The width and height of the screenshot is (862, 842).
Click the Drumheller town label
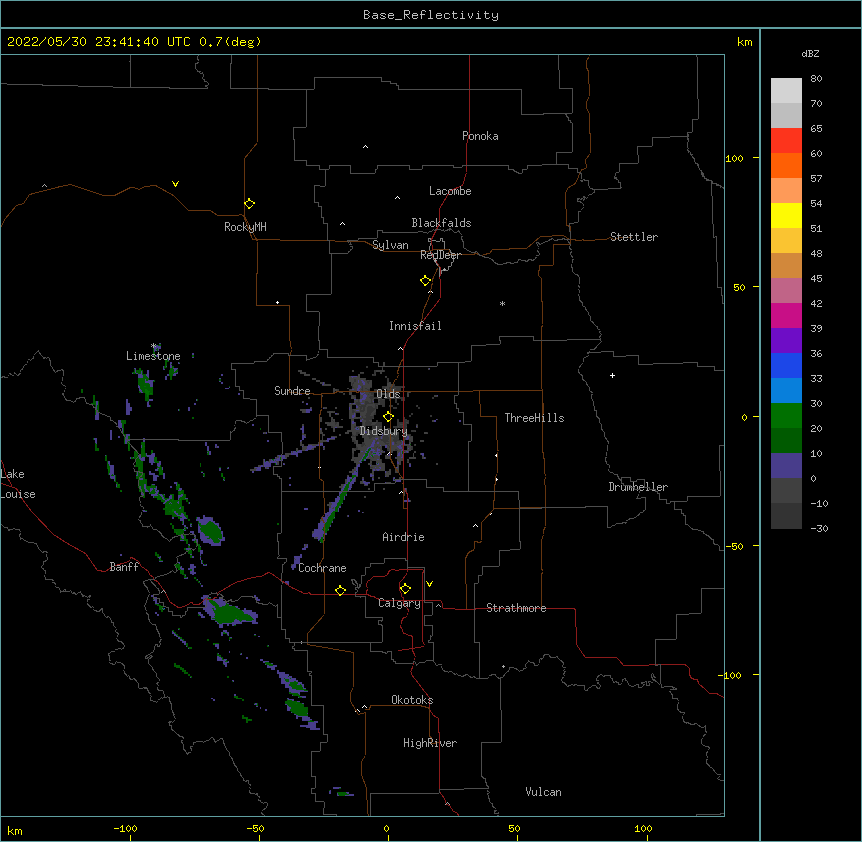[x=638, y=487]
